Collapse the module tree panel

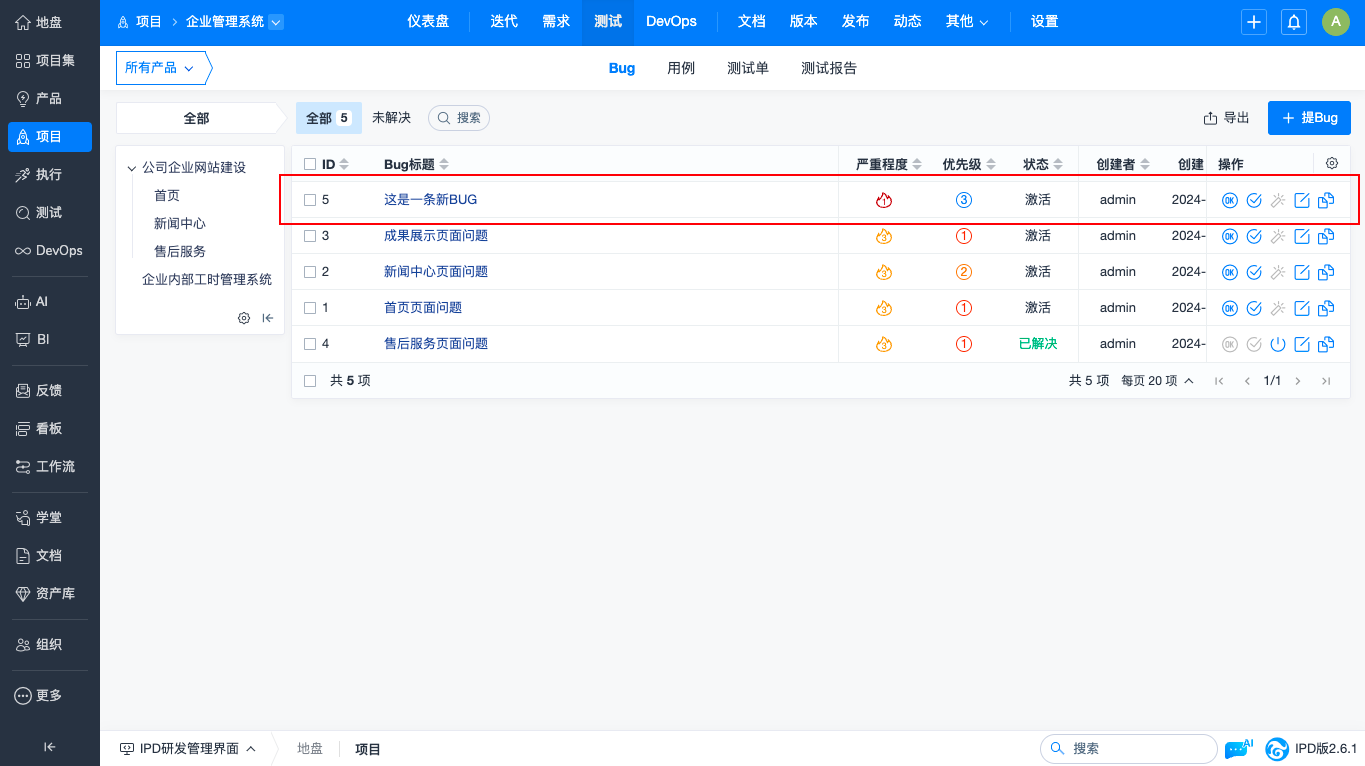click(x=268, y=318)
